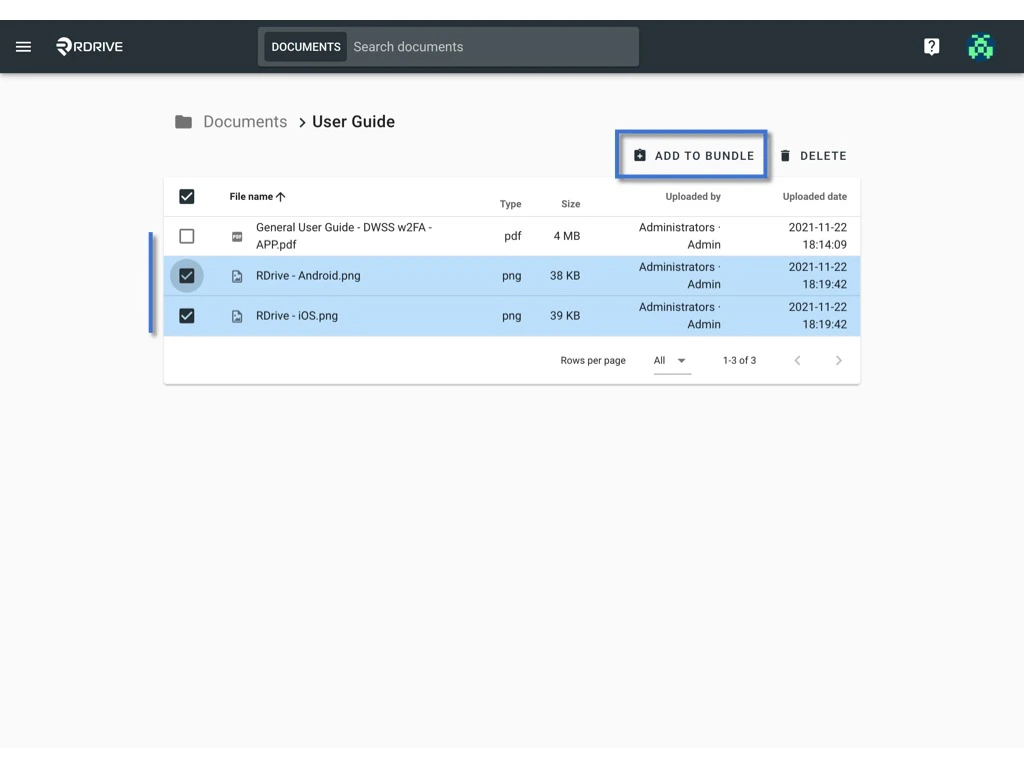Click the folder icon in the breadcrumb
This screenshot has height=768, width=1024.
click(x=184, y=120)
